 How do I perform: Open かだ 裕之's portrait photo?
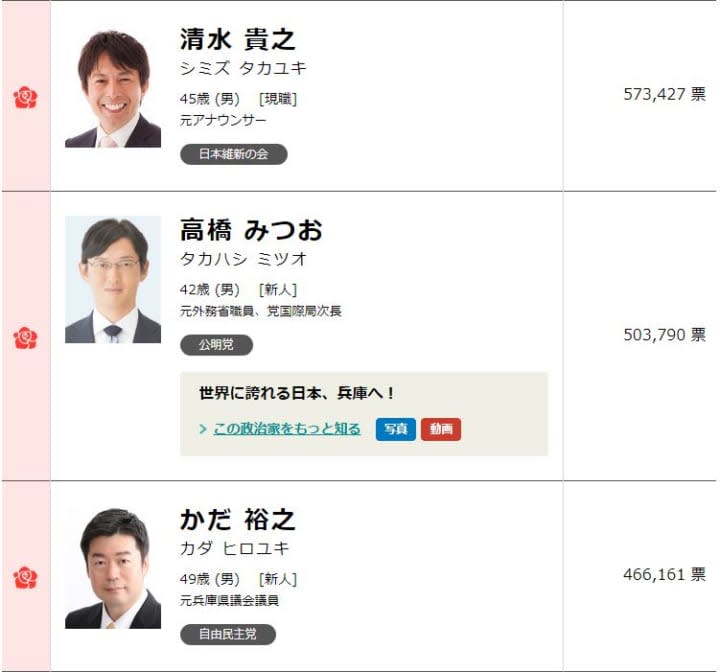113,568
